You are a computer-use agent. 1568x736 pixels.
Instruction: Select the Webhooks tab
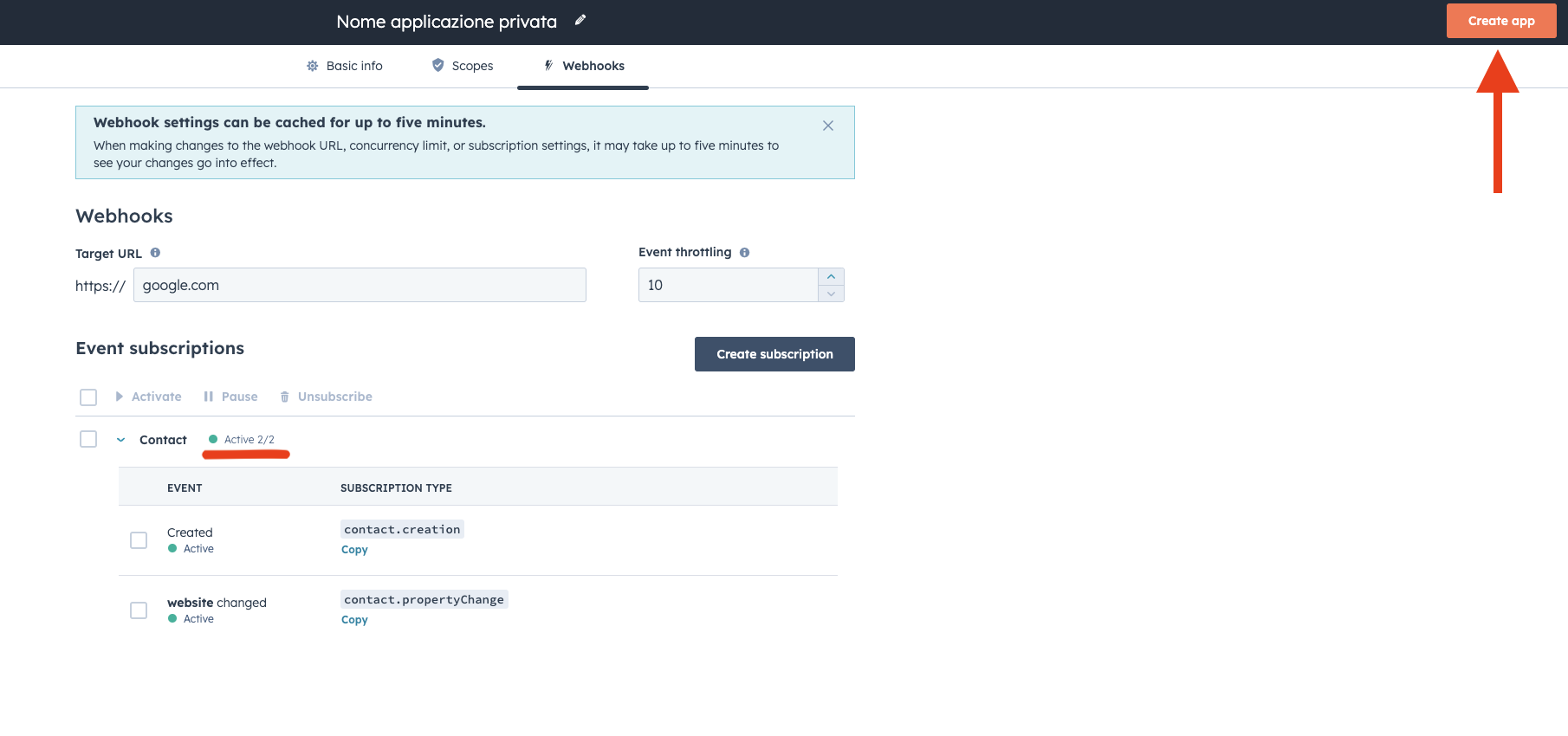point(584,66)
